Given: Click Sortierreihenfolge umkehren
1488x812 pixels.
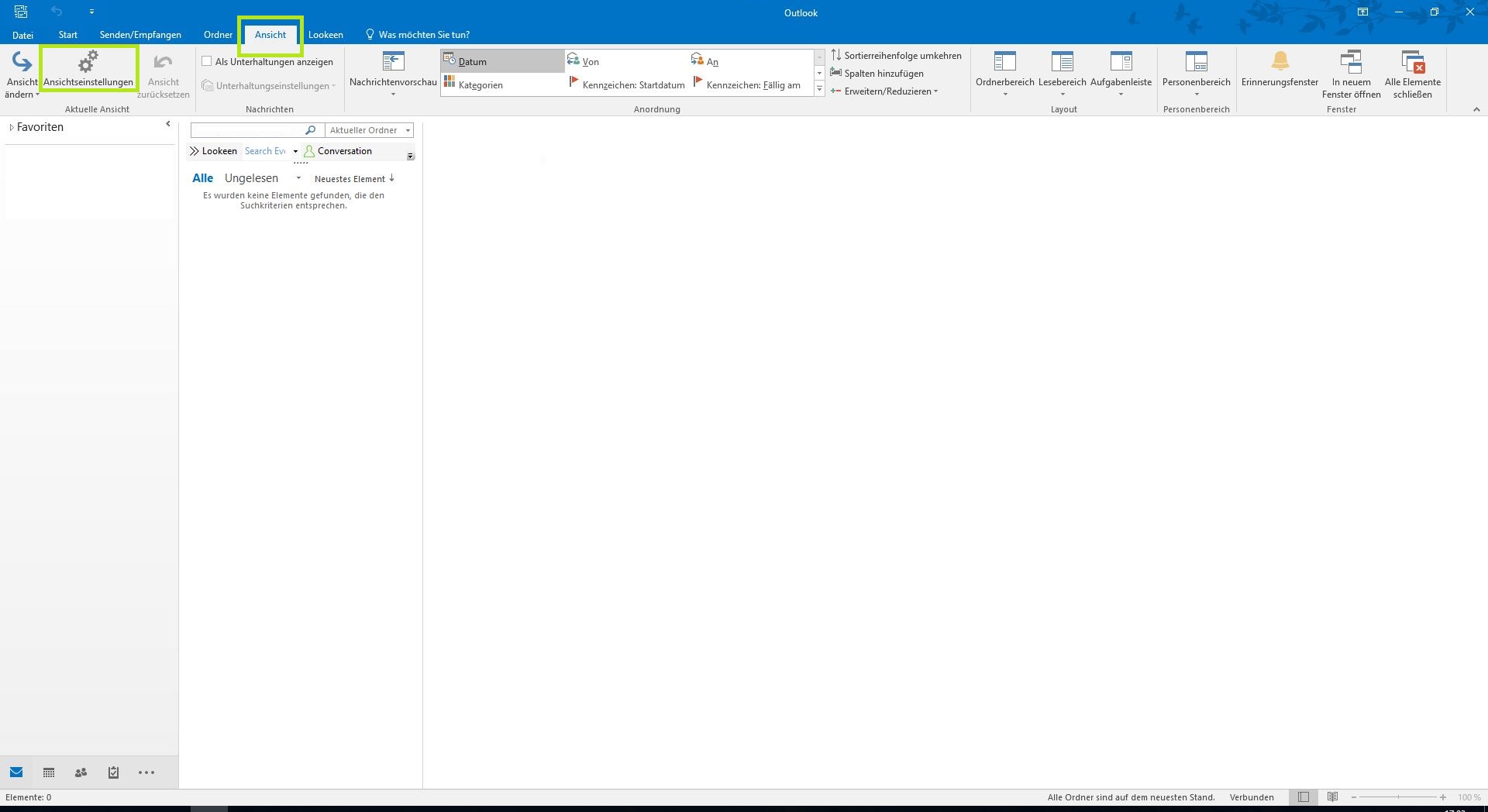Looking at the screenshot, I should click(896, 55).
